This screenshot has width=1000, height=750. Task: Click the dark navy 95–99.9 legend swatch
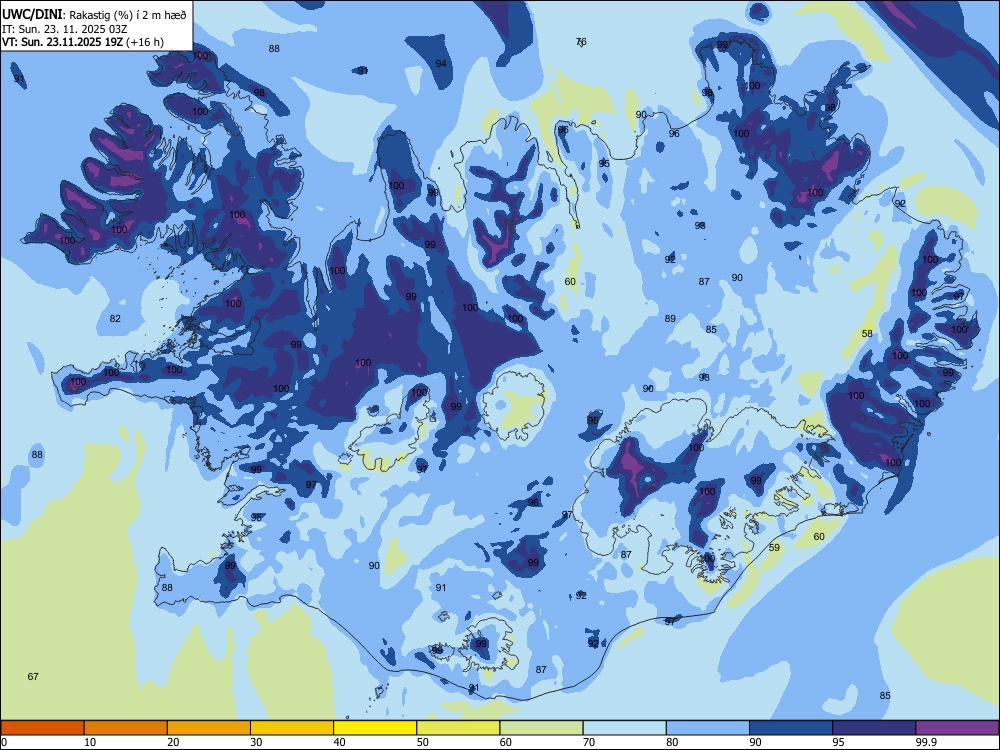[874, 728]
